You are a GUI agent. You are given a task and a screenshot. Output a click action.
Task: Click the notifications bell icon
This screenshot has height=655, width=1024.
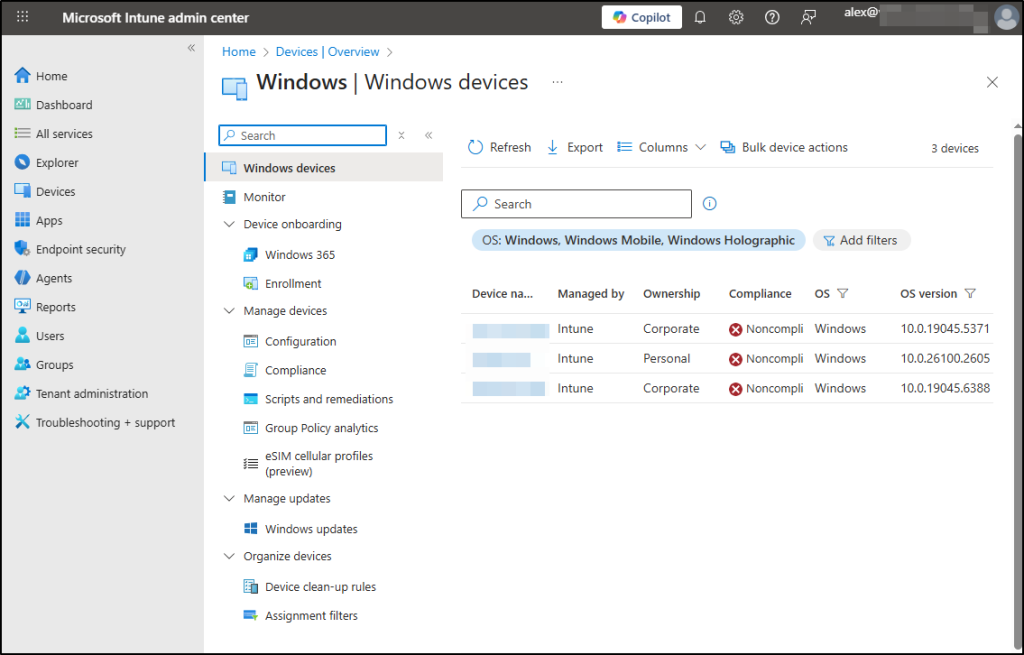(700, 17)
